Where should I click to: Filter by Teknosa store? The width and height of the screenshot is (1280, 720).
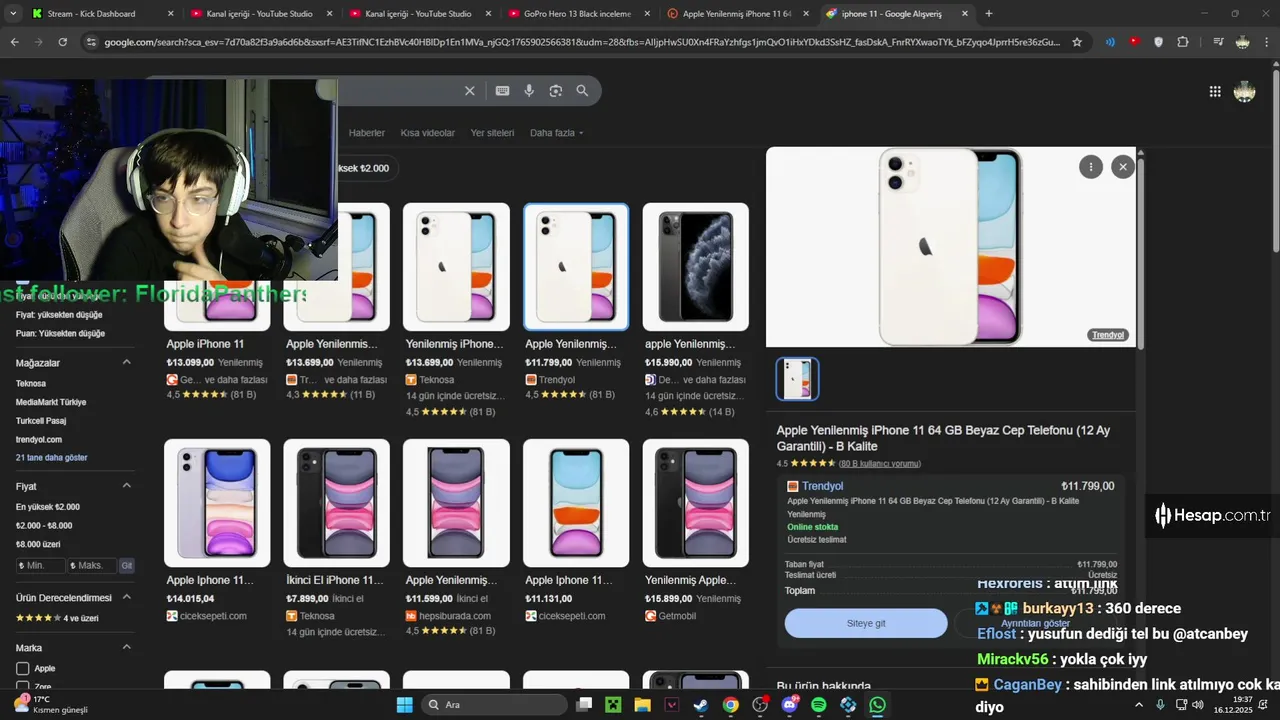31,384
